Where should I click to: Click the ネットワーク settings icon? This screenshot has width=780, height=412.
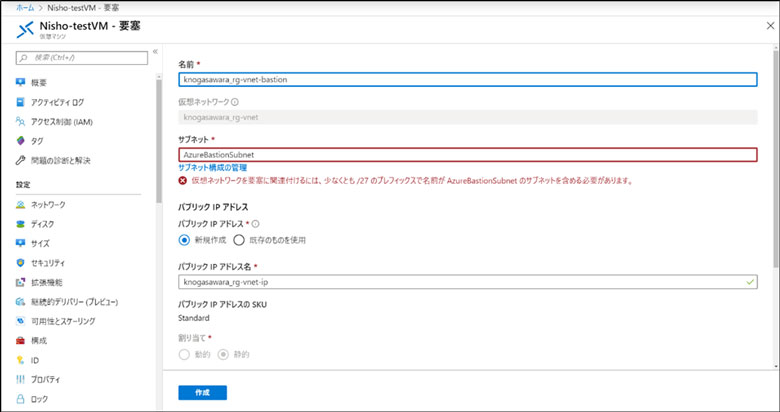[x=20, y=204]
